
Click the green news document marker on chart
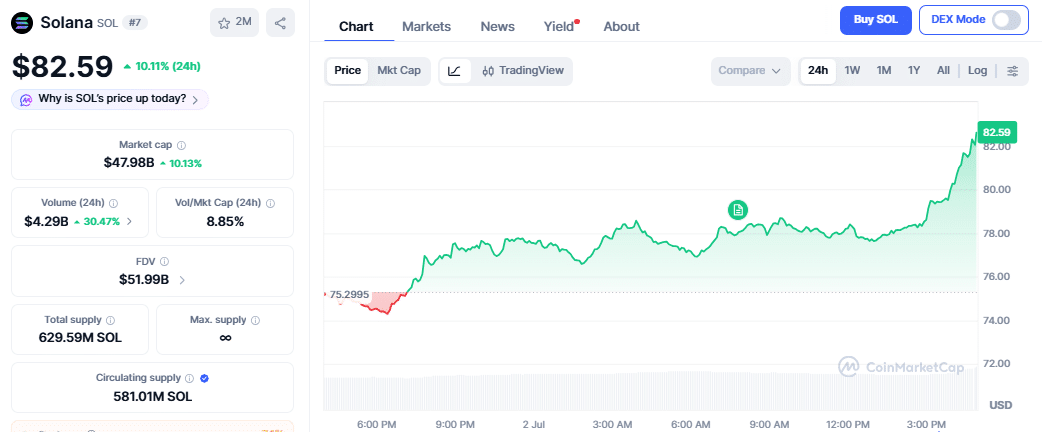point(737,211)
